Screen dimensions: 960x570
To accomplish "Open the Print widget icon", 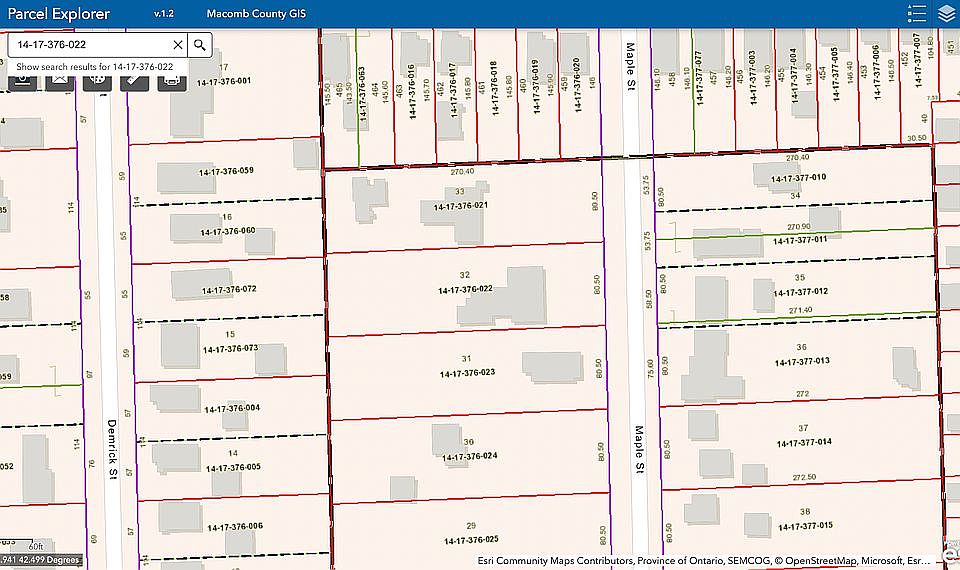I will [x=172, y=81].
